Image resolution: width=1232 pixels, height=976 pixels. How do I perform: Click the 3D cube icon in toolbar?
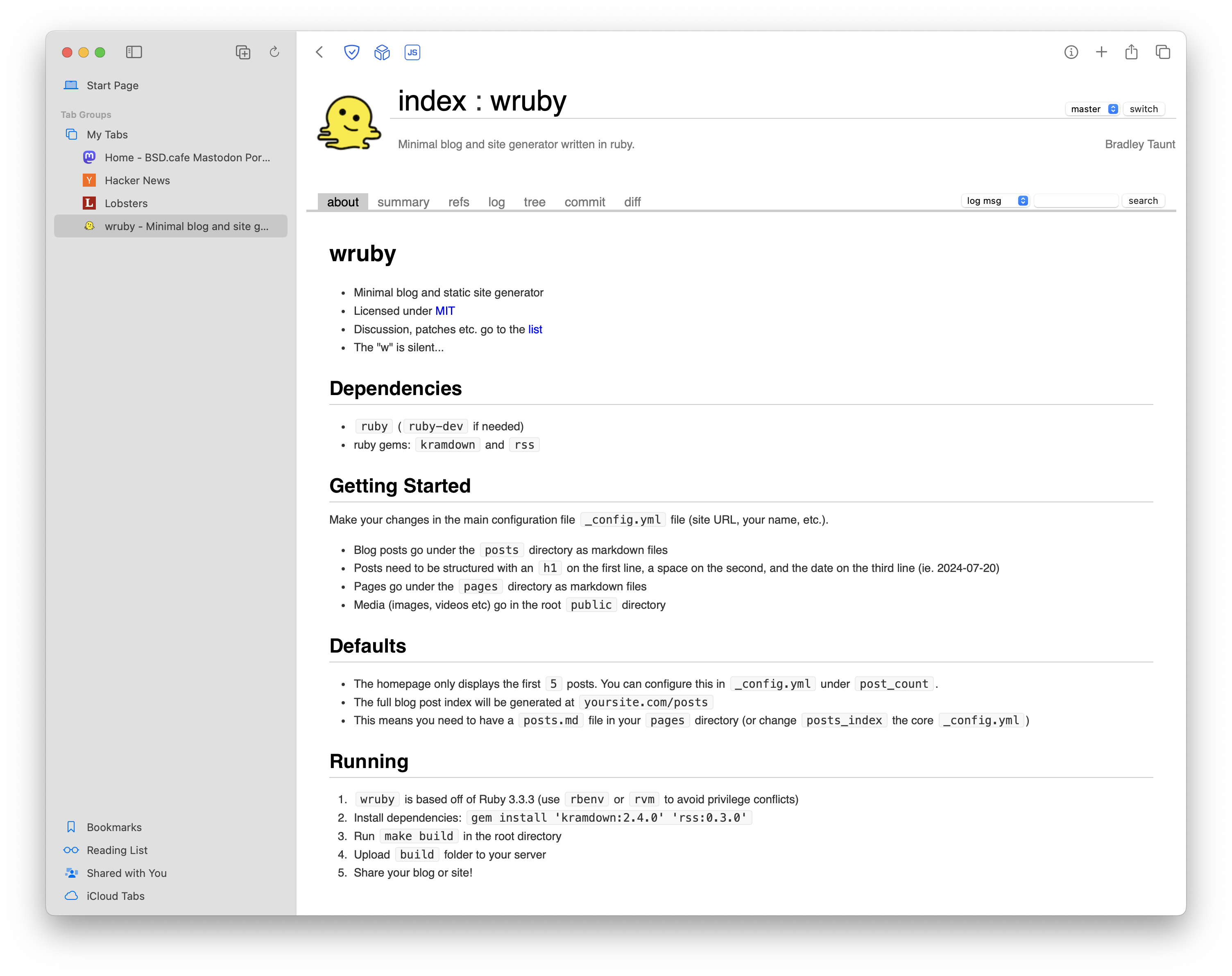click(382, 52)
